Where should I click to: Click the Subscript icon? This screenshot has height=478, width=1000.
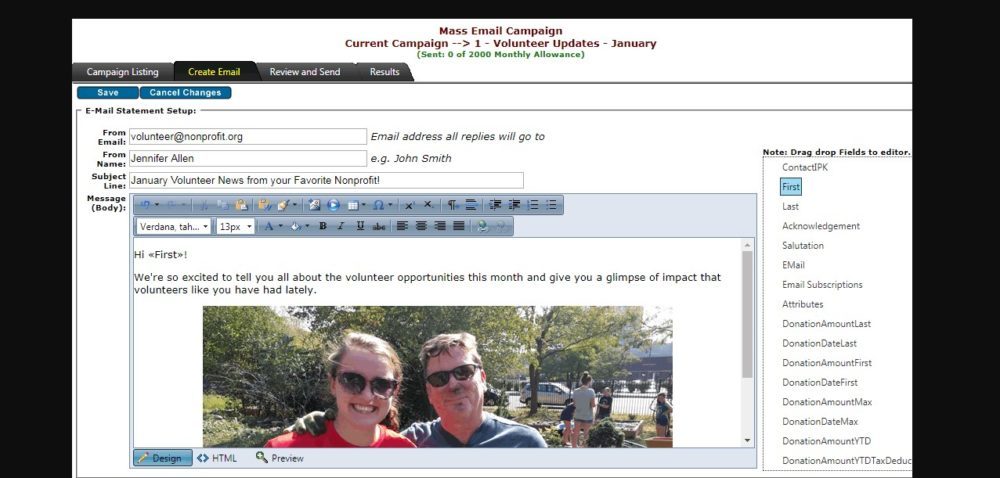pyautogui.click(x=427, y=205)
